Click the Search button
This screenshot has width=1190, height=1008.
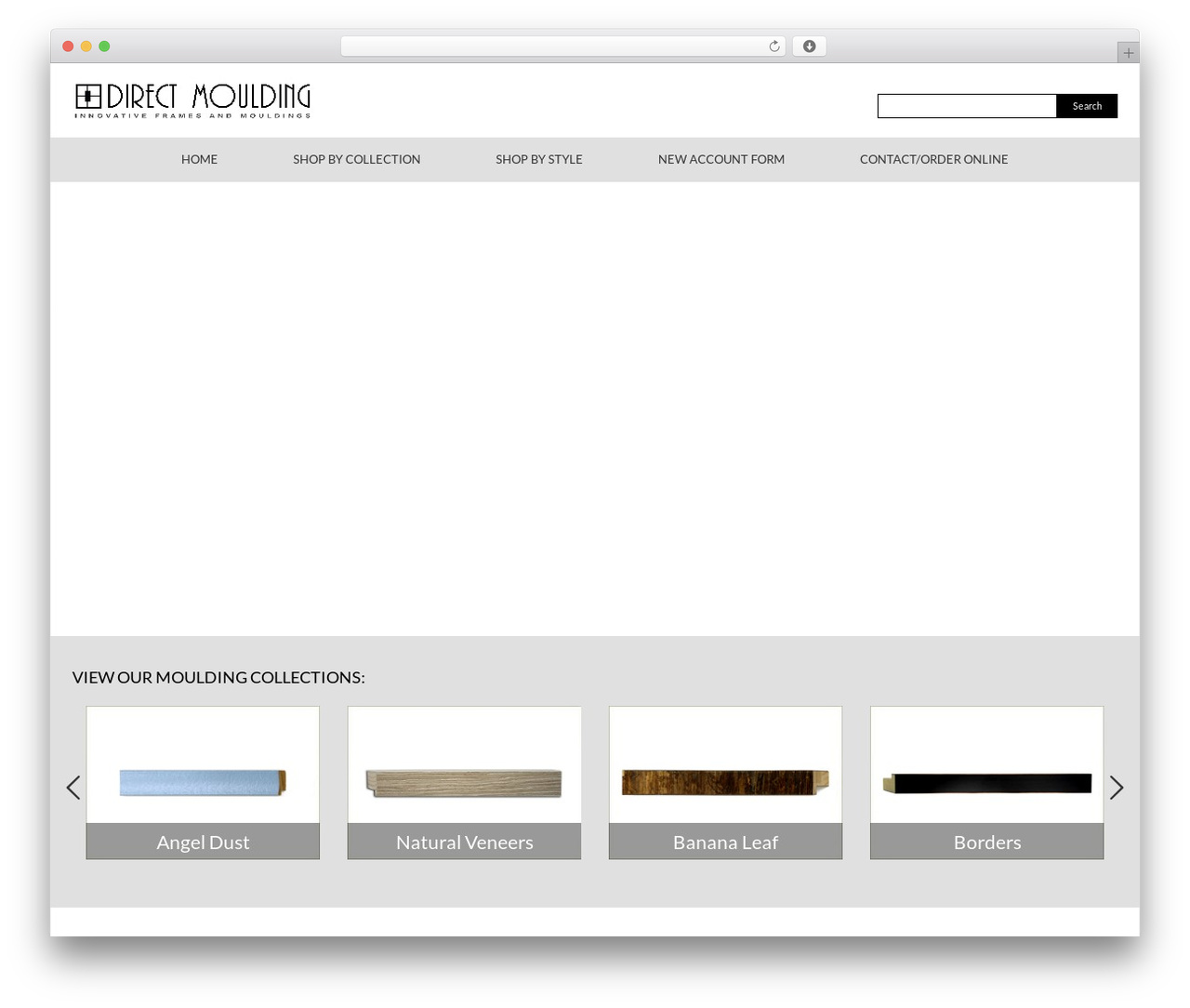click(1087, 106)
